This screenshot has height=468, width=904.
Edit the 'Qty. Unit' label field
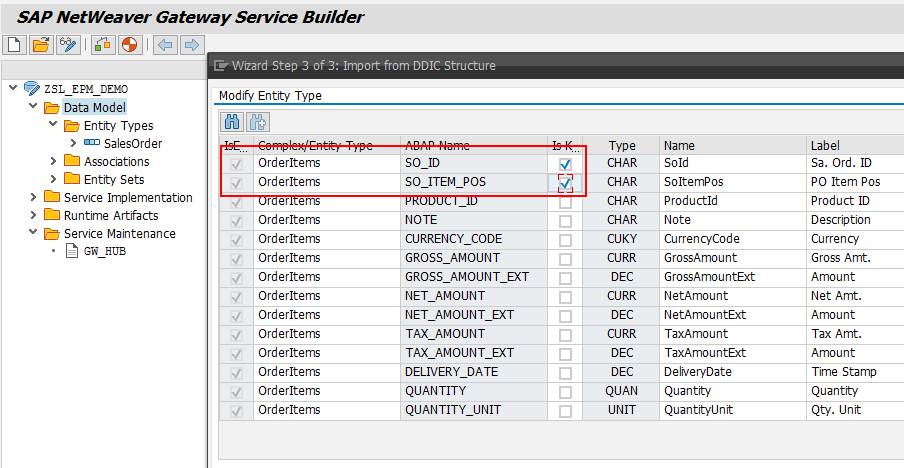click(855, 410)
